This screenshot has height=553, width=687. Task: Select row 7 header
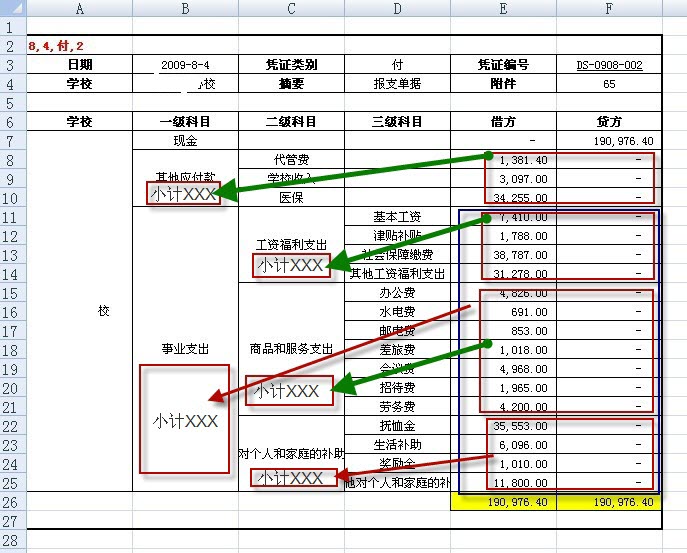(13, 141)
